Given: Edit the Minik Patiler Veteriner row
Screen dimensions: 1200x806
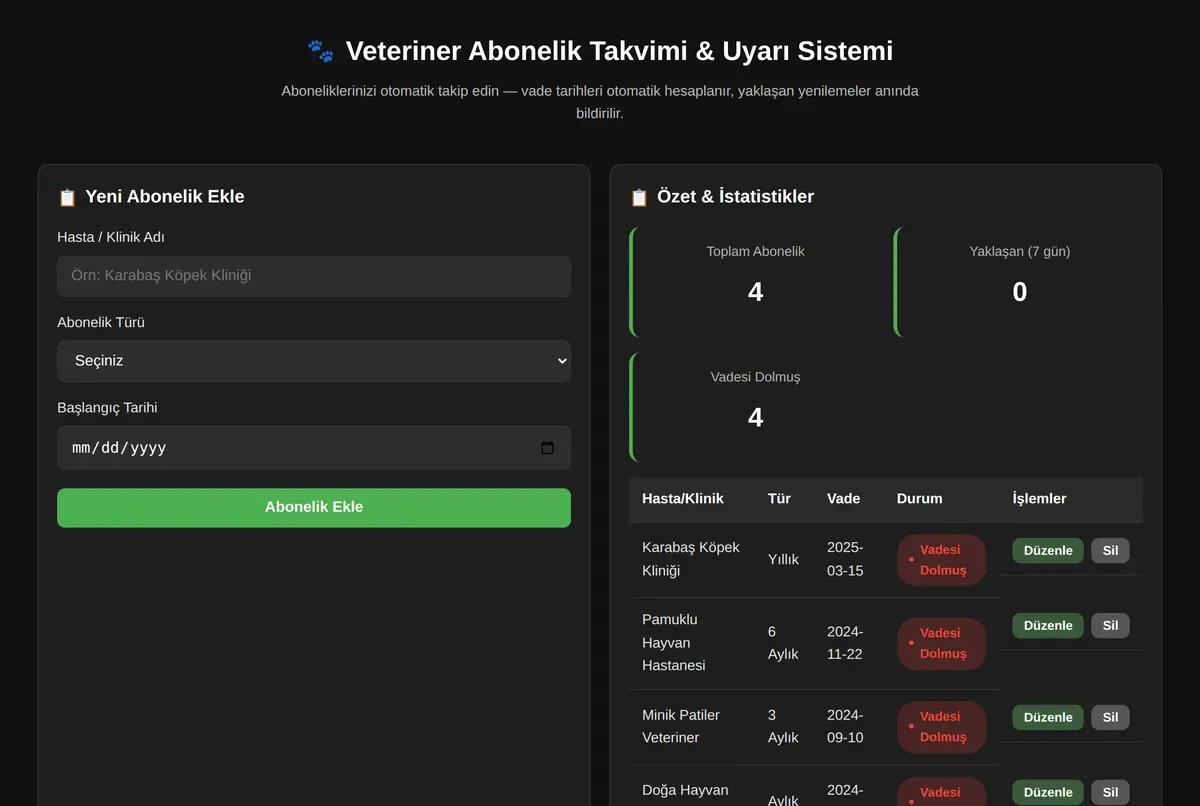Looking at the screenshot, I should tap(1048, 717).
